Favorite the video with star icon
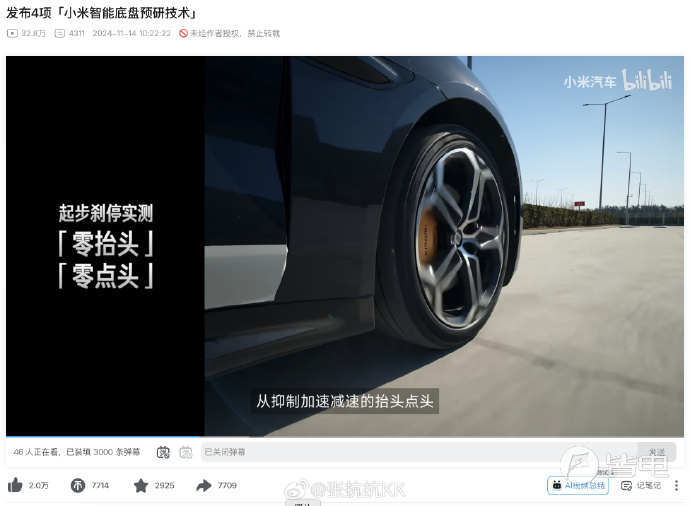The image size is (690, 506). tap(141, 485)
